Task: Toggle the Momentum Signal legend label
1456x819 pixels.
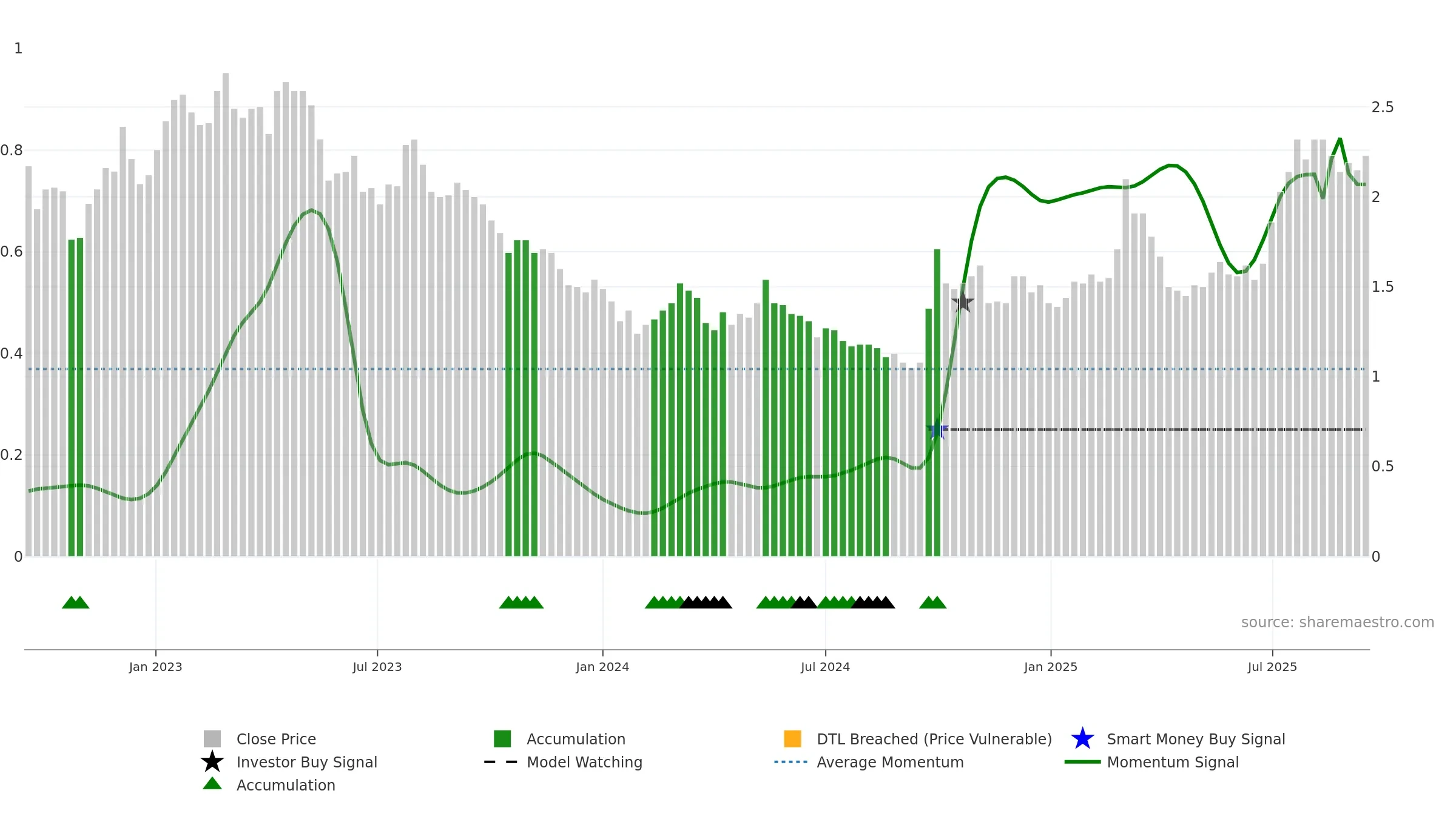Action: (x=1173, y=762)
